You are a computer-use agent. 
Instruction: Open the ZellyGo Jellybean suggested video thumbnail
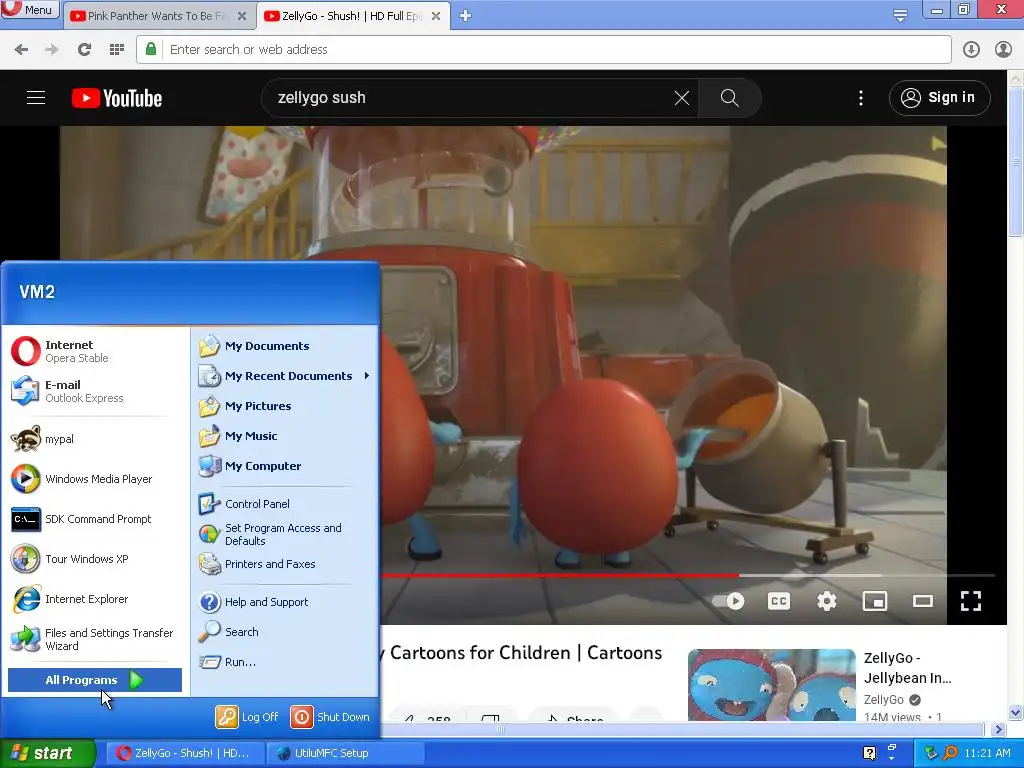coord(771,684)
